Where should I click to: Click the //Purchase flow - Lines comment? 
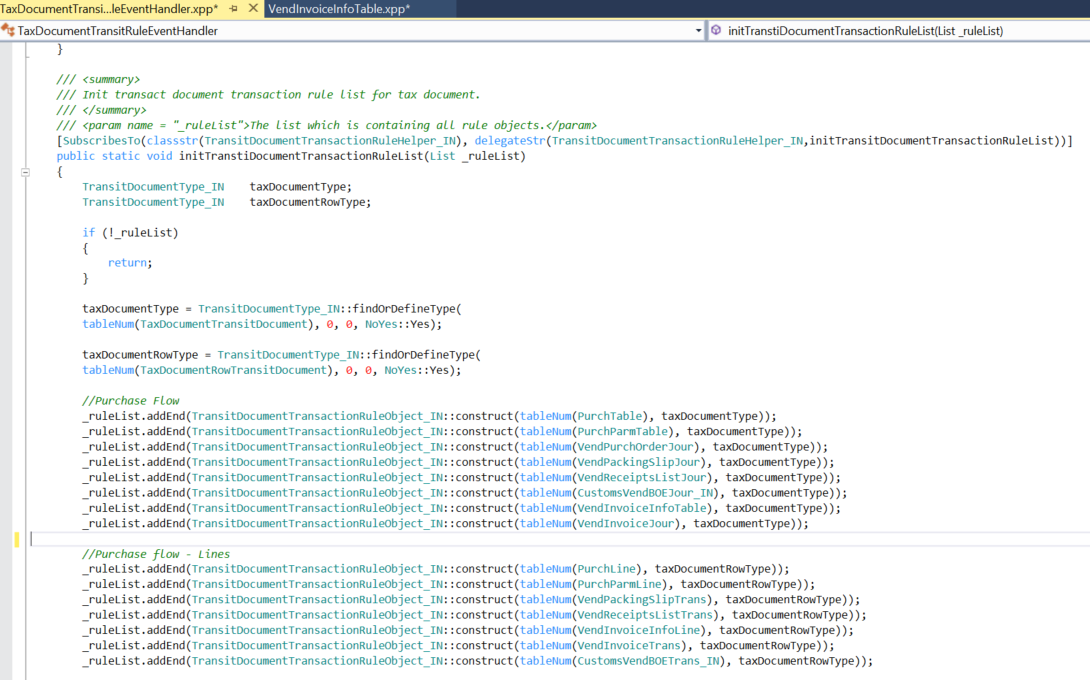(156, 554)
